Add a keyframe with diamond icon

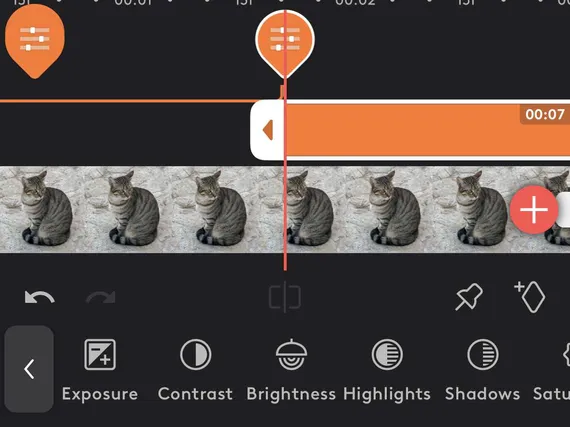click(x=530, y=297)
